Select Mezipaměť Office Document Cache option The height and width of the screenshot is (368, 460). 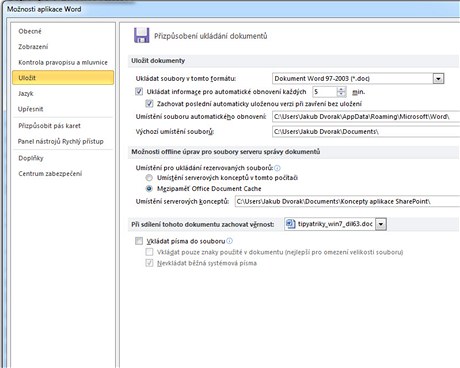point(149,189)
